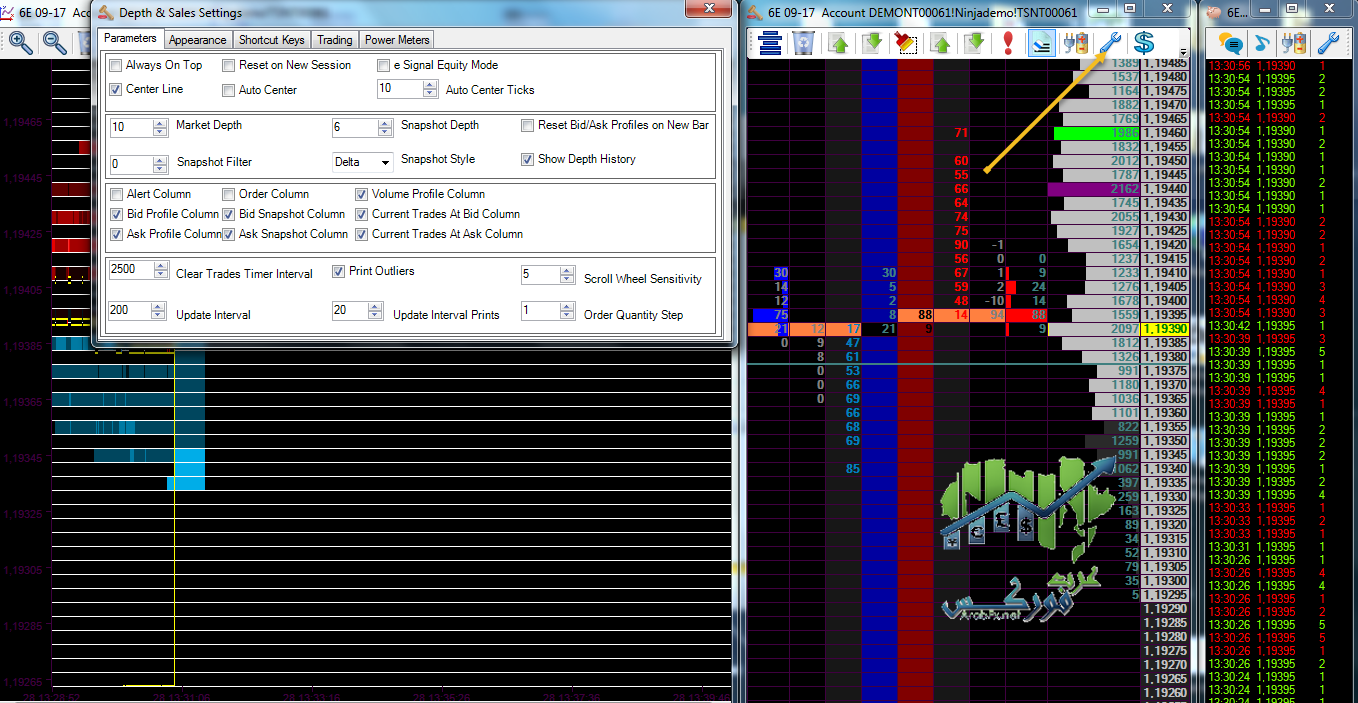Enable e Signal Equity Mode
The image size is (1358, 703).
pos(384,66)
